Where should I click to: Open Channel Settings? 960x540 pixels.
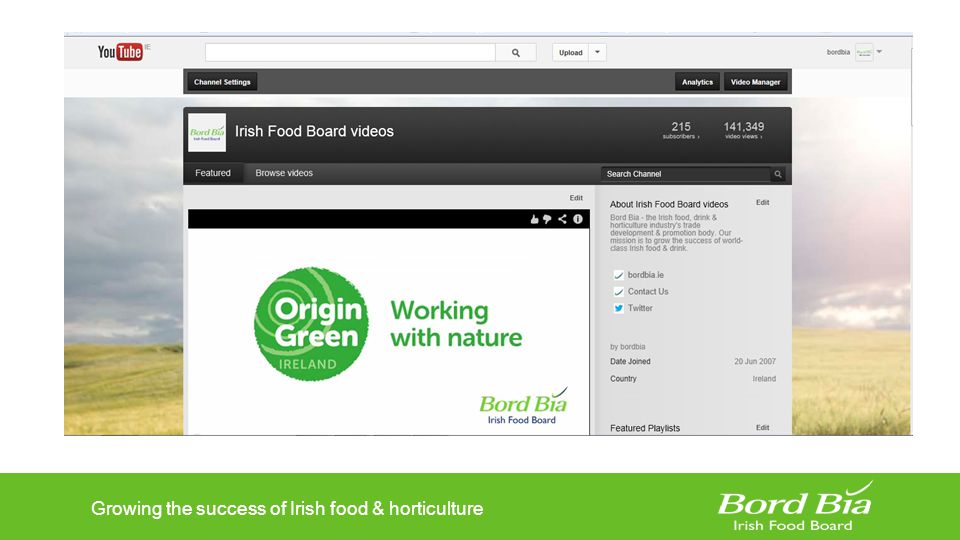pos(222,82)
